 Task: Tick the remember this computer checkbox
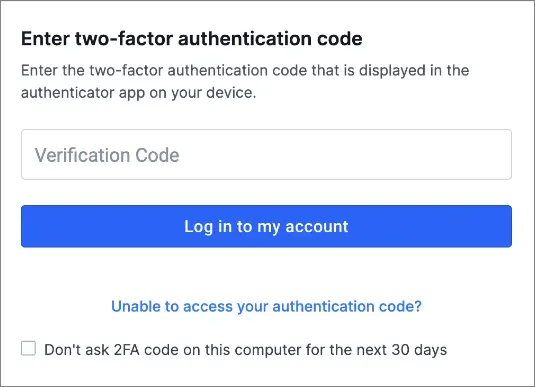click(28, 348)
